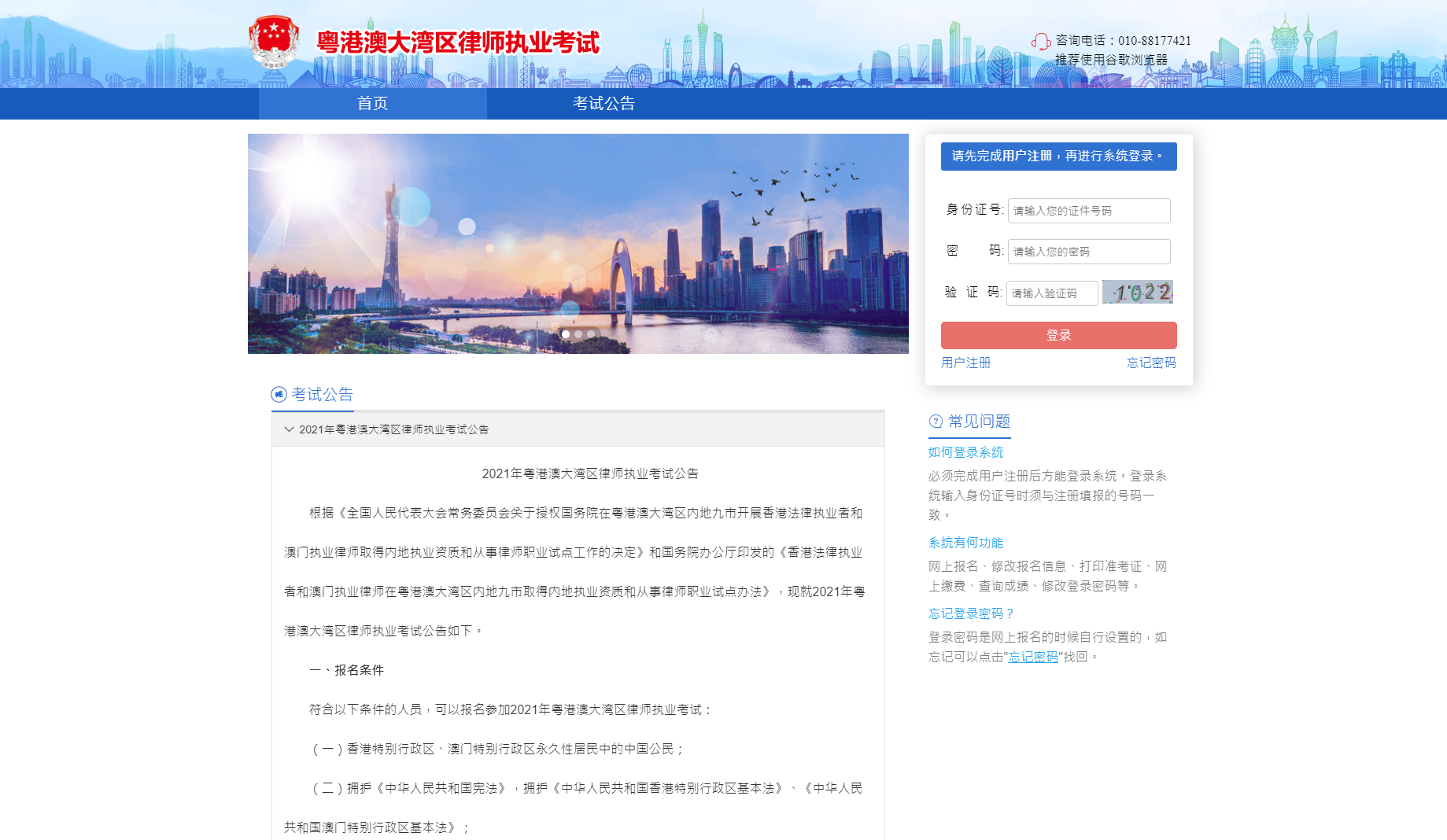Open the 首页 navigation tab
The image size is (1447, 840).
(372, 104)
